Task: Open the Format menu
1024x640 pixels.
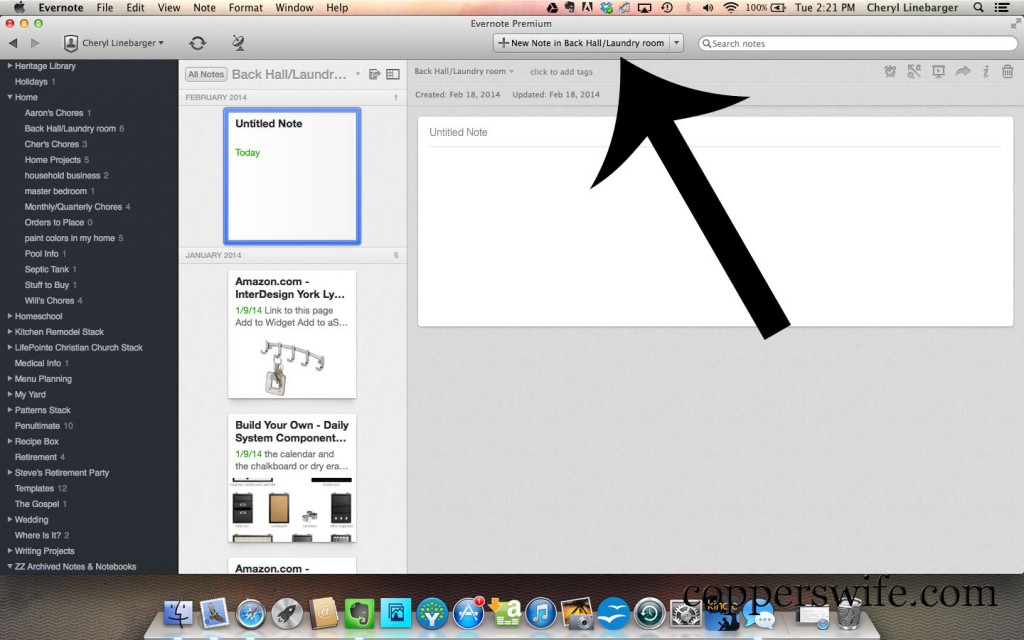Action: click(x=246, y=8)
